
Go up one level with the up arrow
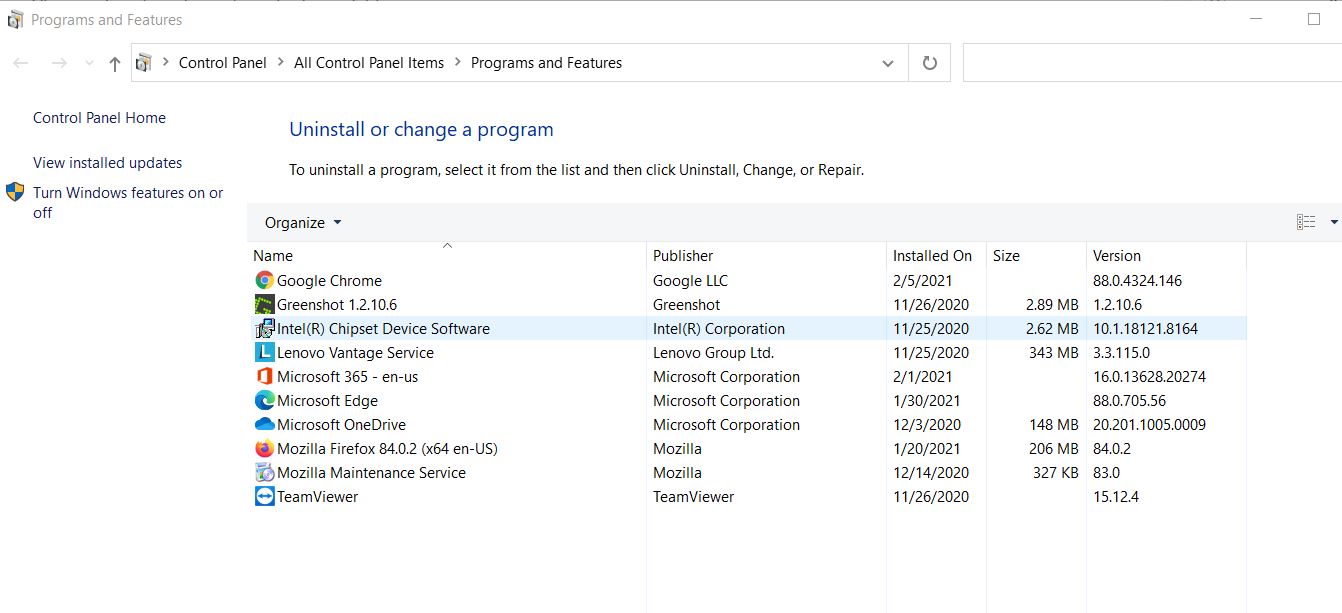click(115, 64)
